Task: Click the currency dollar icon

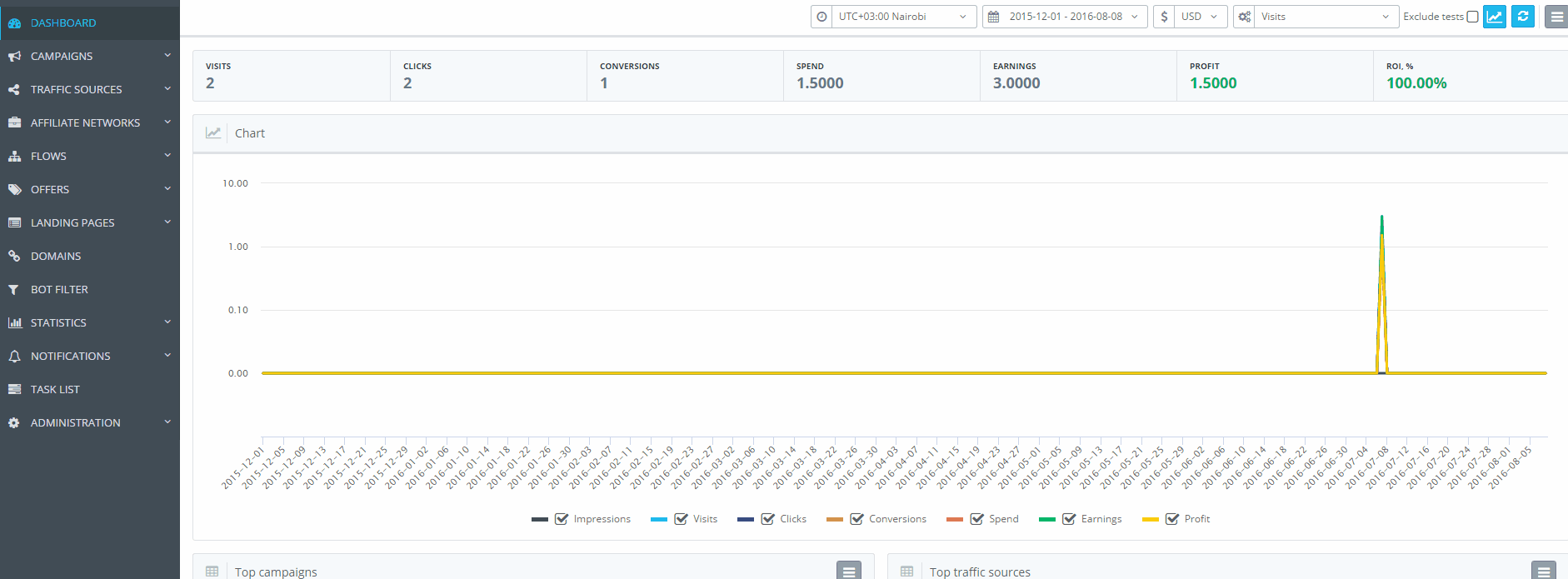Action: pos(1164,17)
